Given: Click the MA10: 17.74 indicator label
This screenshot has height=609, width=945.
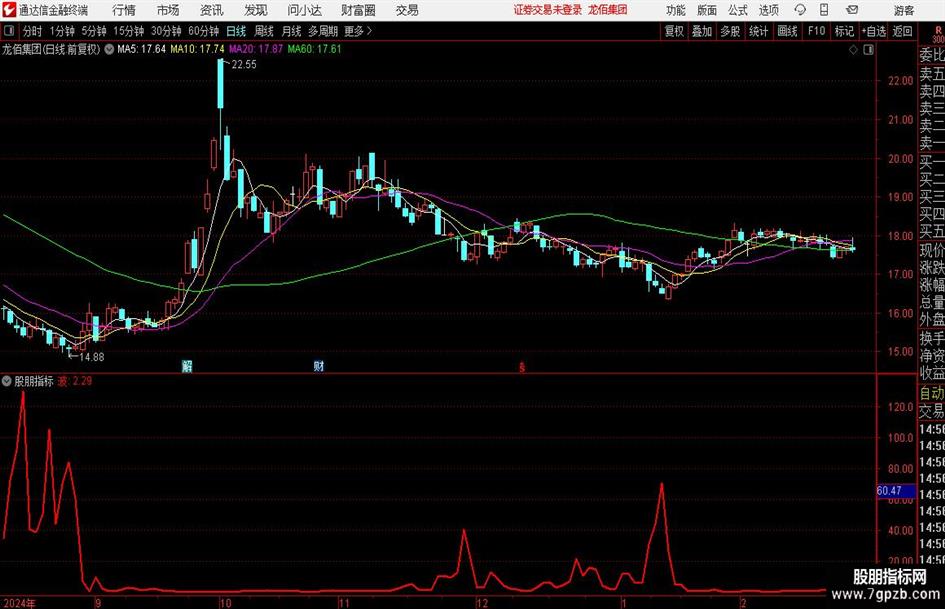Looking at the screenshot, I should [198, 49].
